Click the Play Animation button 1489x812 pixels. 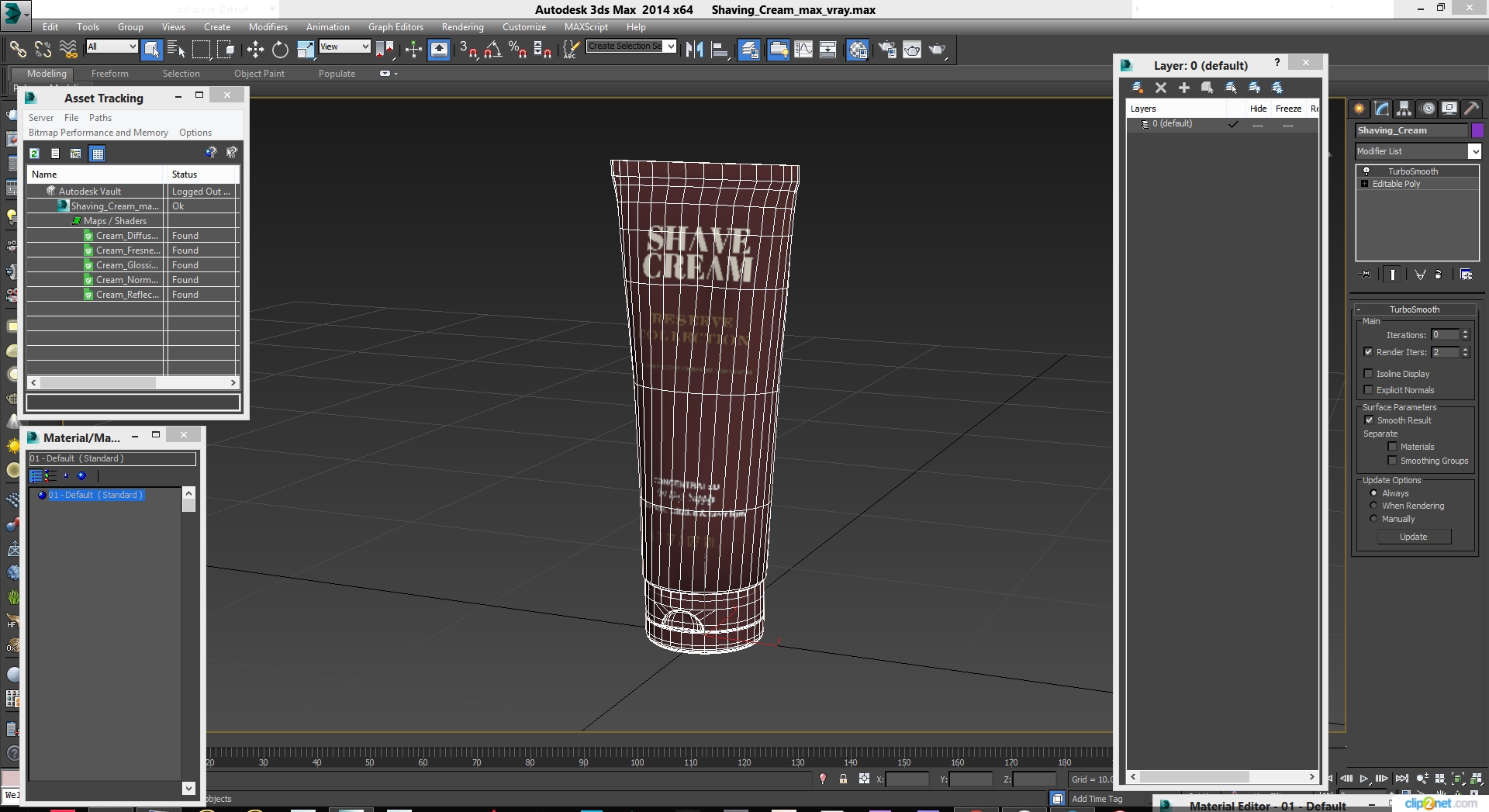click(x=1364, y=779)
